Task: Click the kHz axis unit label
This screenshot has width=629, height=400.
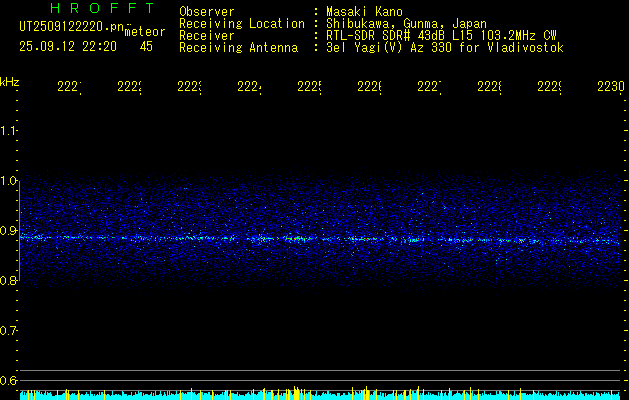Action: pos(9,82)
